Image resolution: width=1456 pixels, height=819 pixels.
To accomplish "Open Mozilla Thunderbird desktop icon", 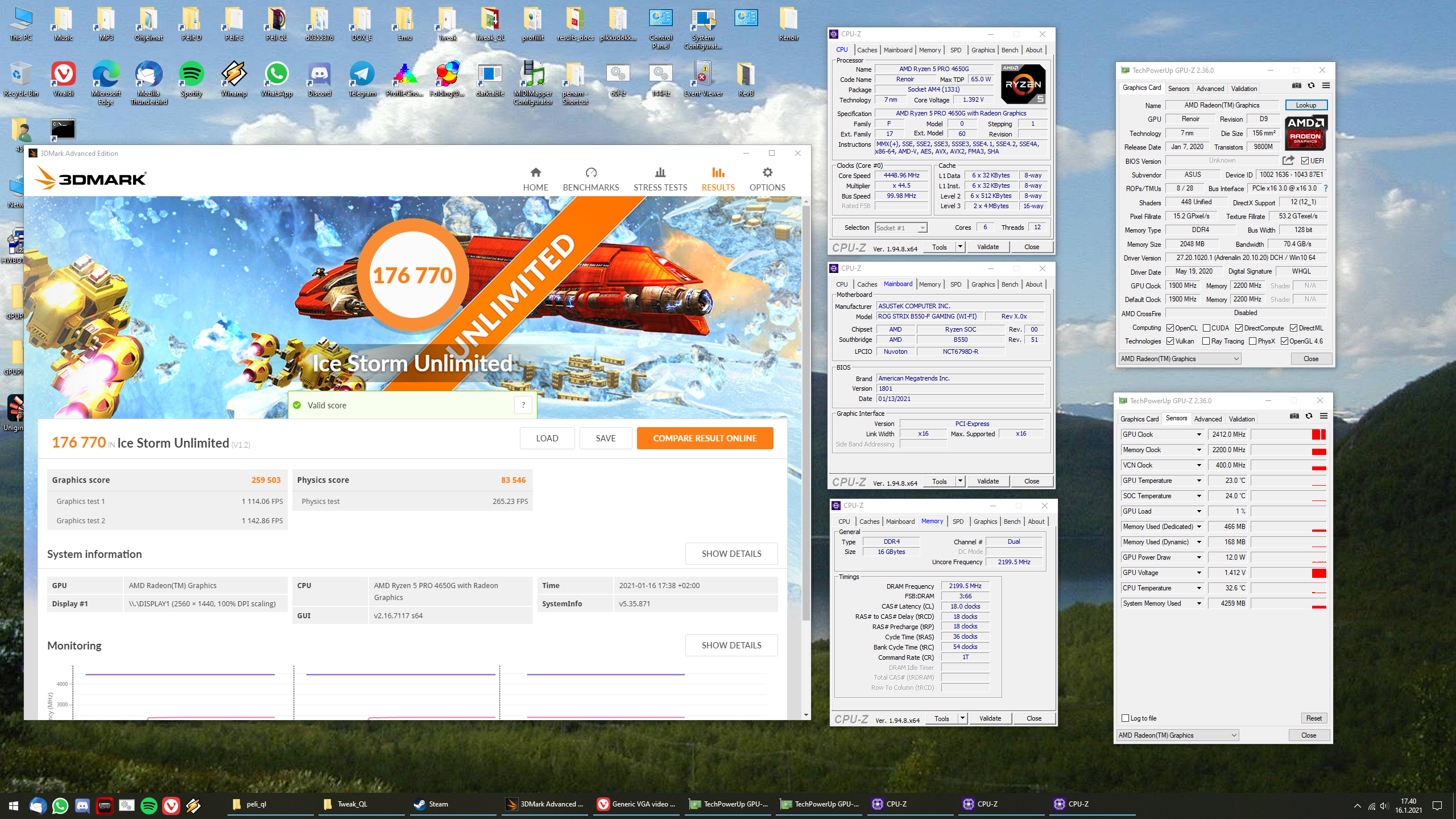I will (x=148, y=82).
